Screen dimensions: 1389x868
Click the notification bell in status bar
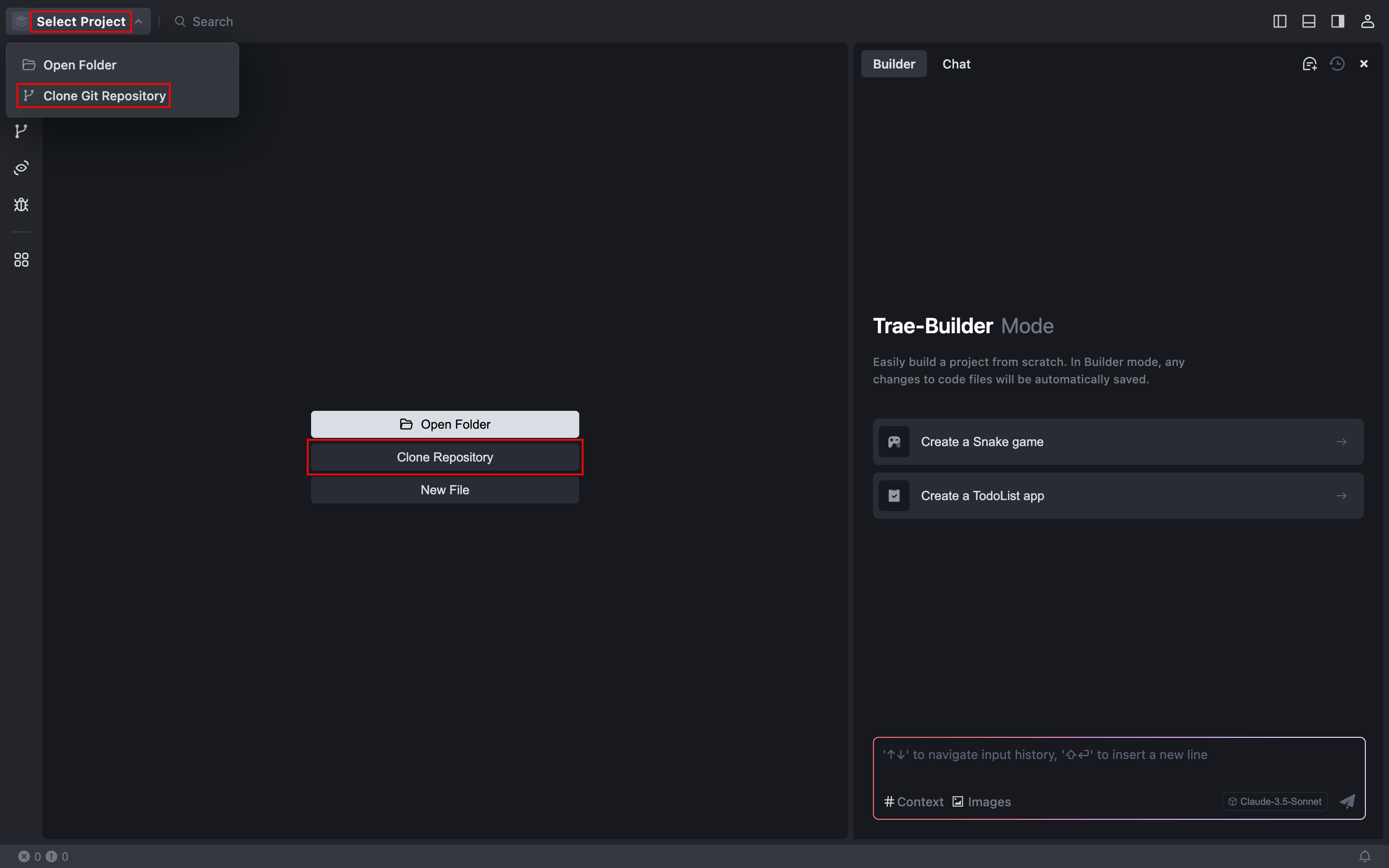point(1364,856)
